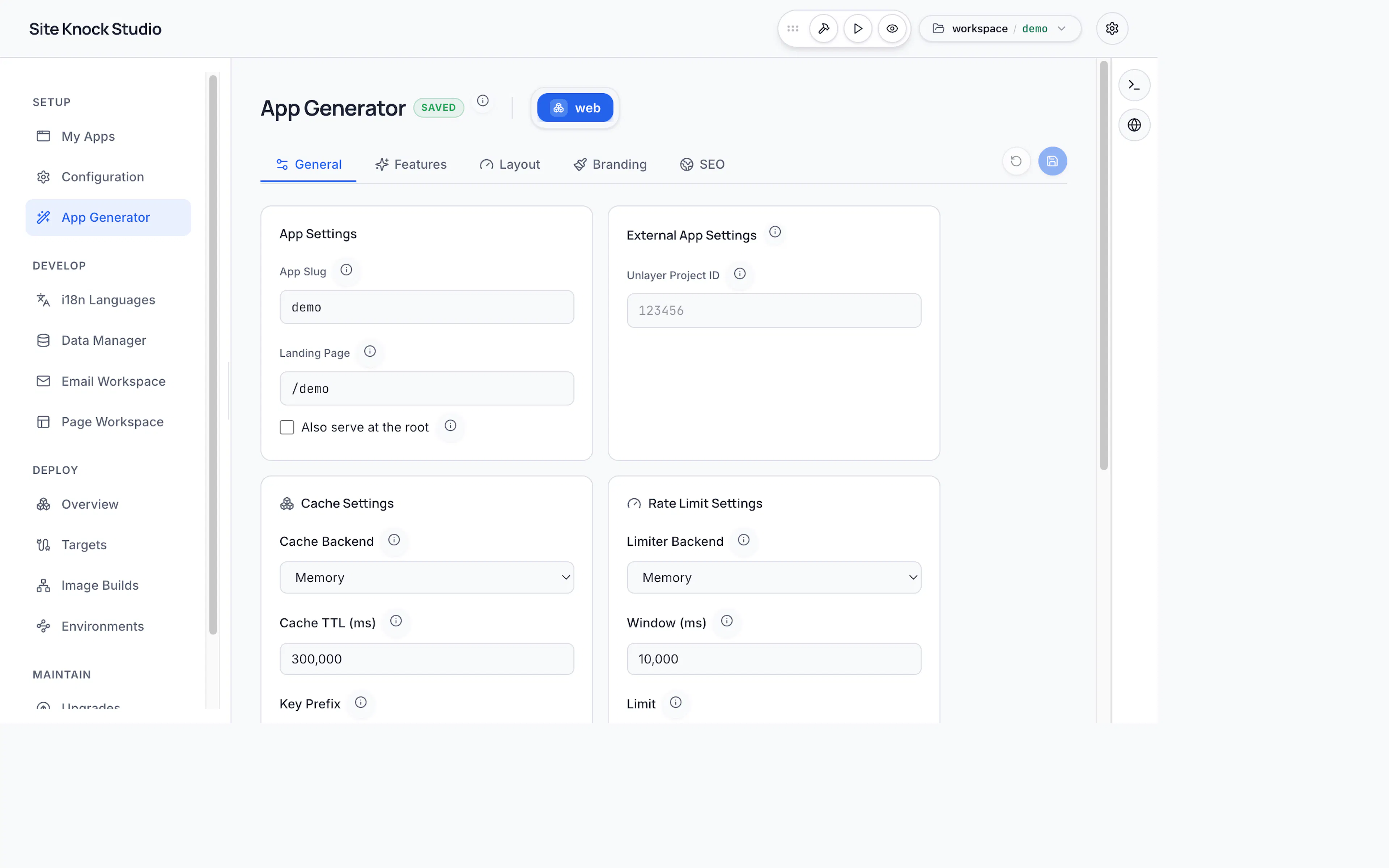
Task: Click the Site Knock Studio logo
Action: click(x=95, y=29)
